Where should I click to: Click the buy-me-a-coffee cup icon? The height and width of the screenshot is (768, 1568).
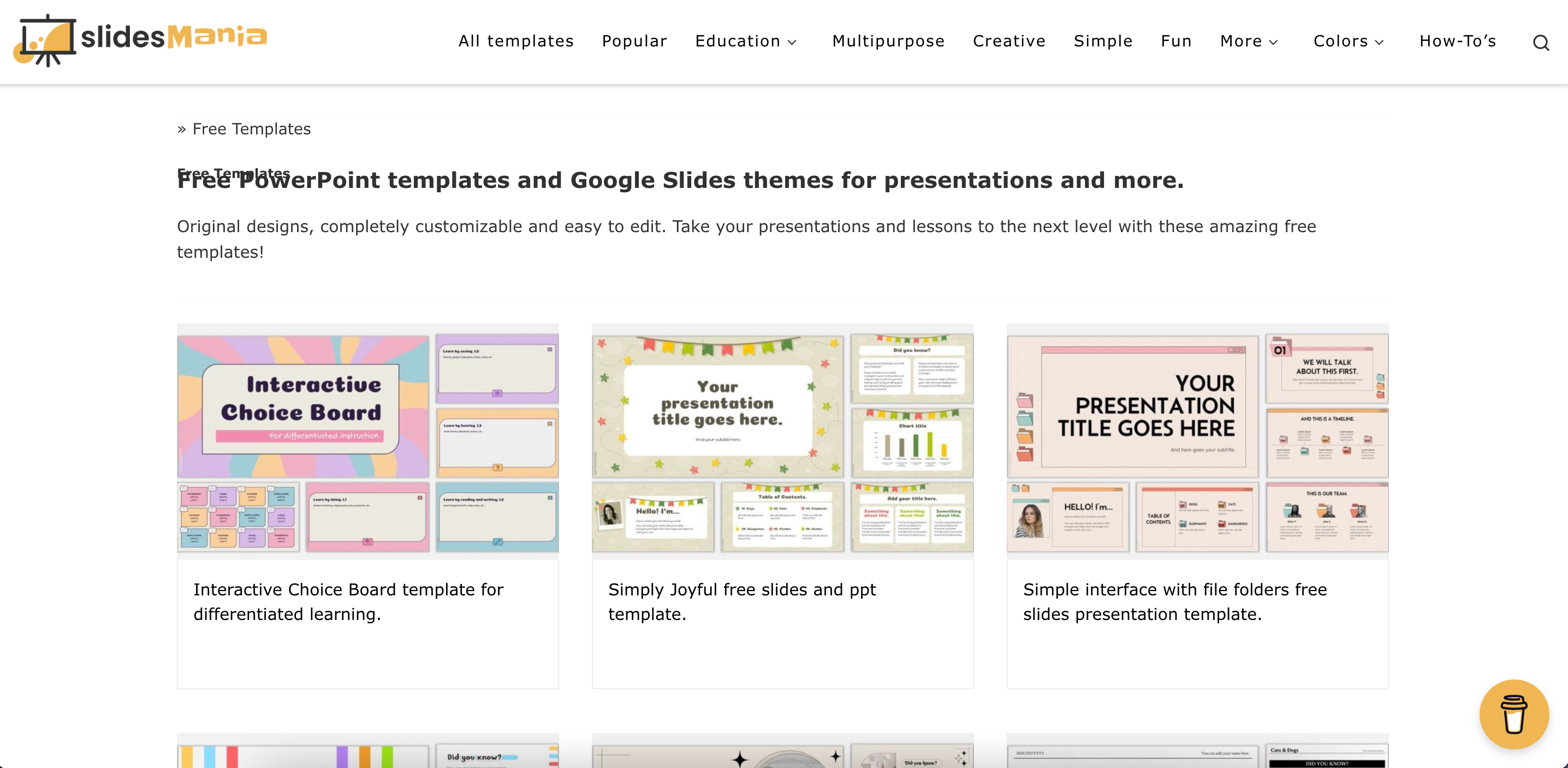(x=1515, y=714)
